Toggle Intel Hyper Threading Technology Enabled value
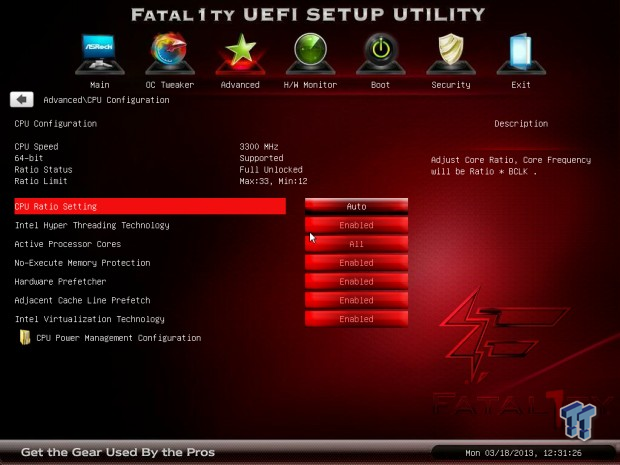Screen dimensions: 620x465 pos(356,225)
